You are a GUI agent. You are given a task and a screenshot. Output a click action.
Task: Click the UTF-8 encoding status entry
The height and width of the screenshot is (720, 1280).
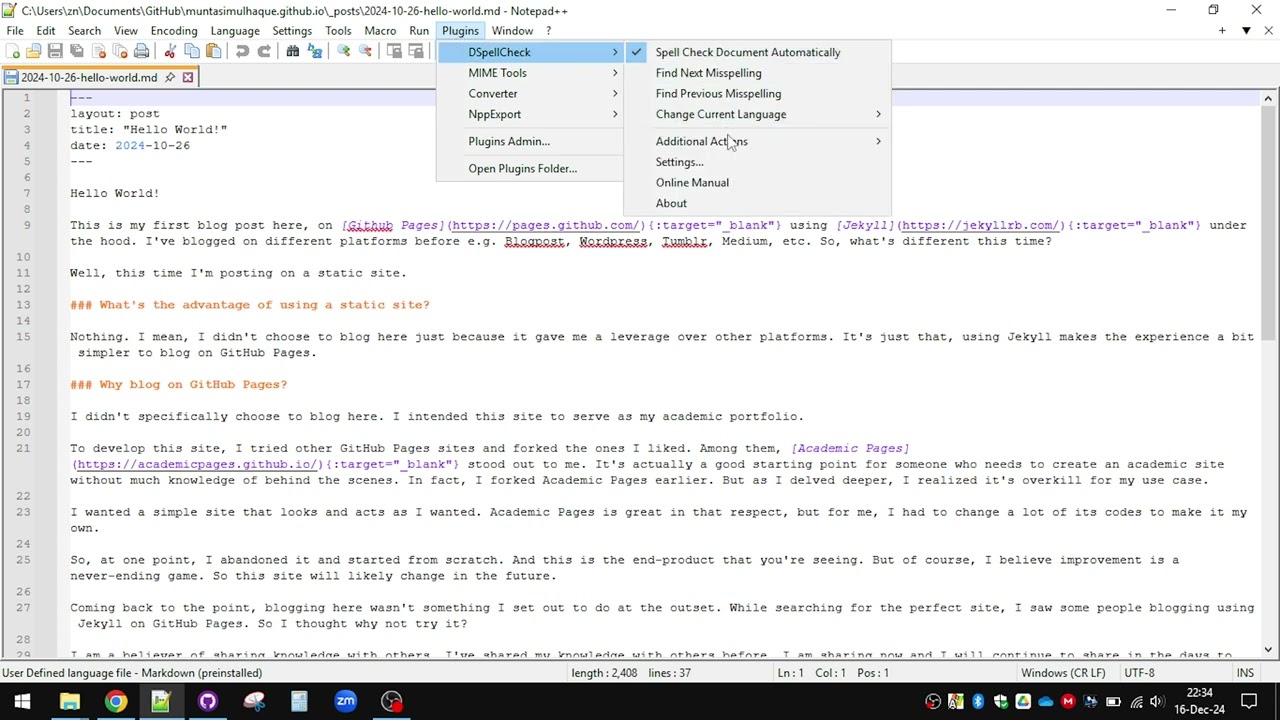tap(1139, 673)
